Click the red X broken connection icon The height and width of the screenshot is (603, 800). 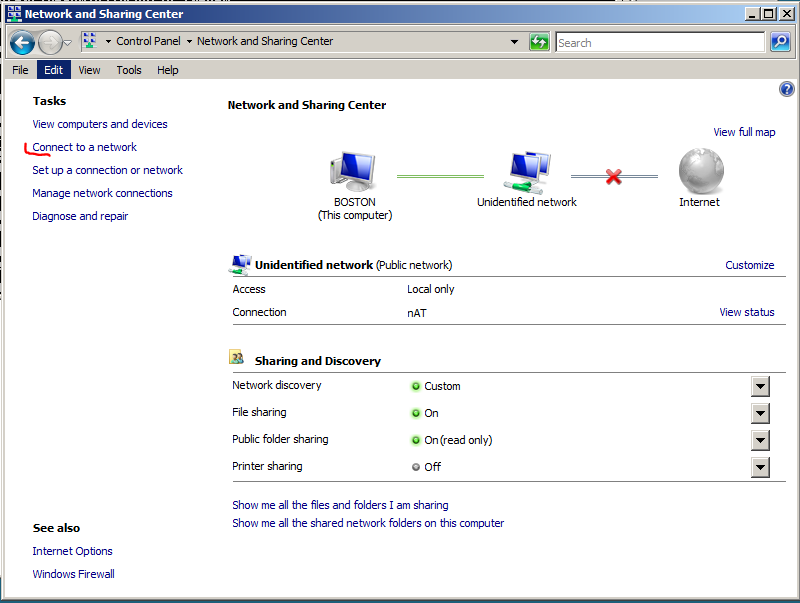[614, 177]
